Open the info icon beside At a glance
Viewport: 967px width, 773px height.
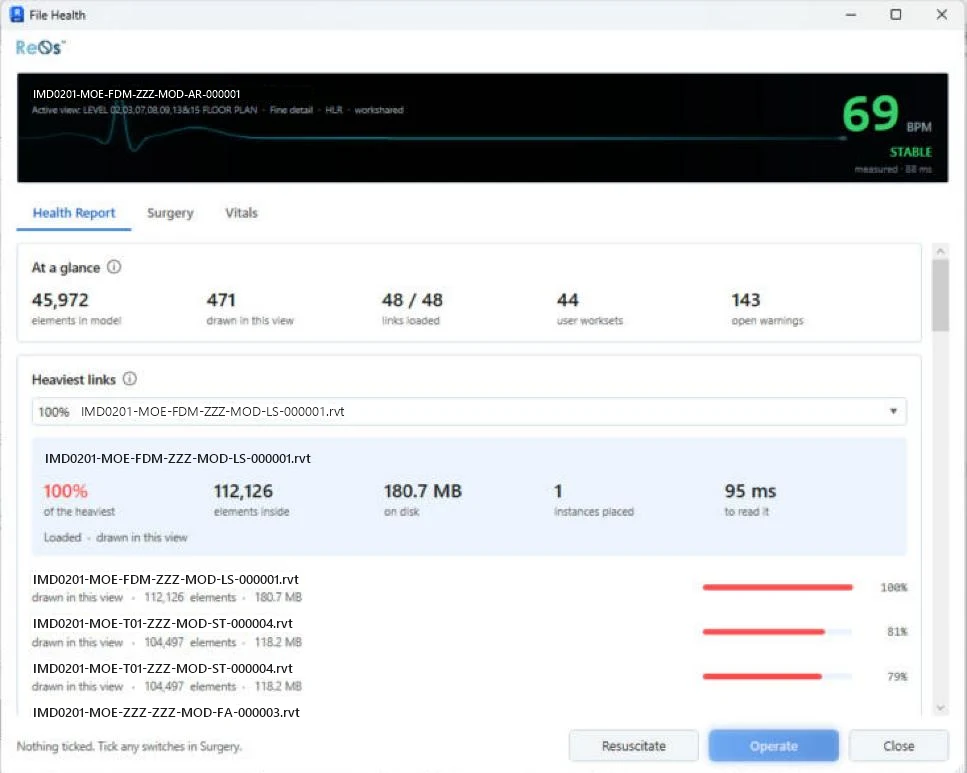[x=114, y=267]
